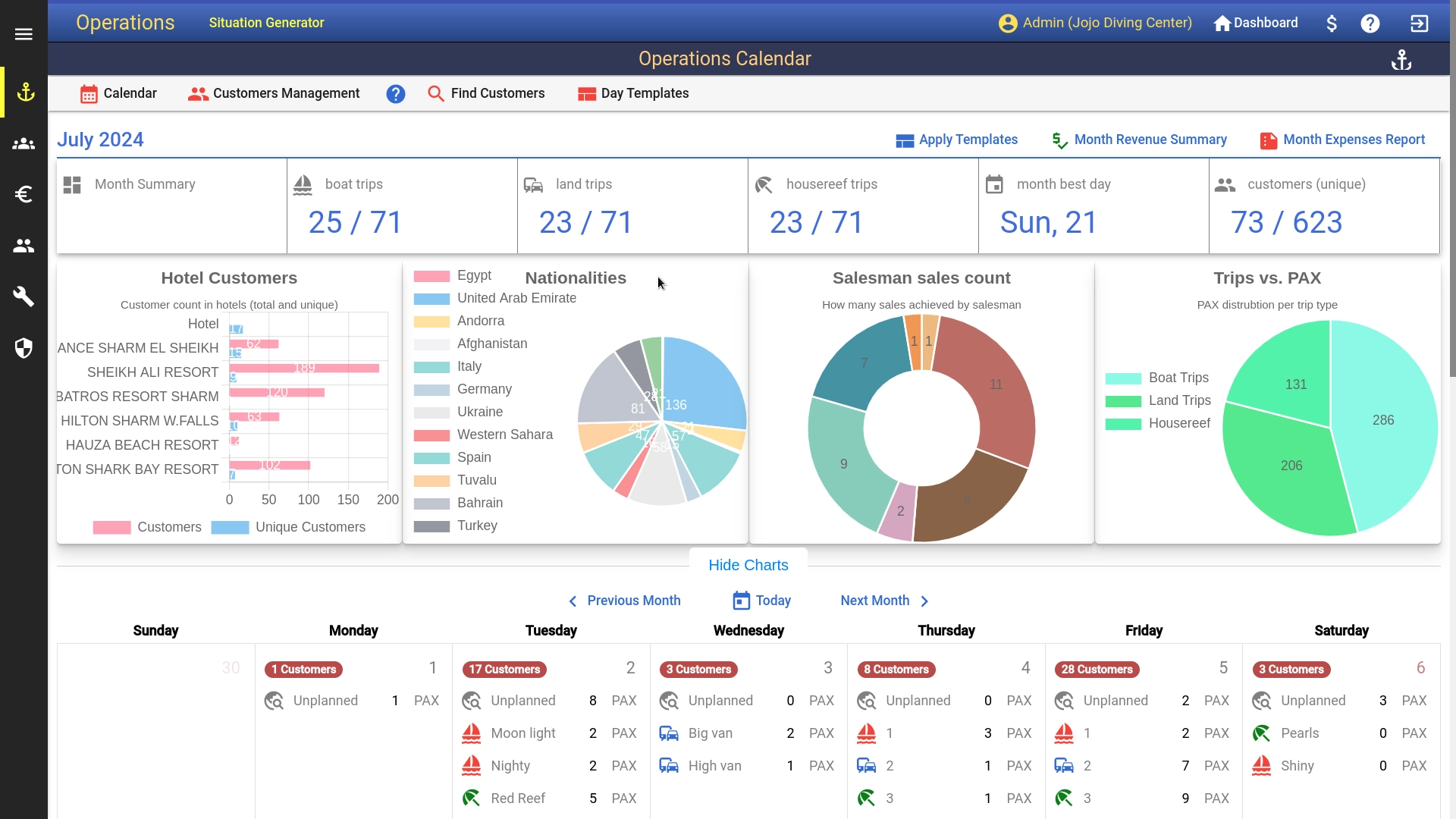Open the euro finance sidebar icon

pyautogui.click(x=24, y=194)
